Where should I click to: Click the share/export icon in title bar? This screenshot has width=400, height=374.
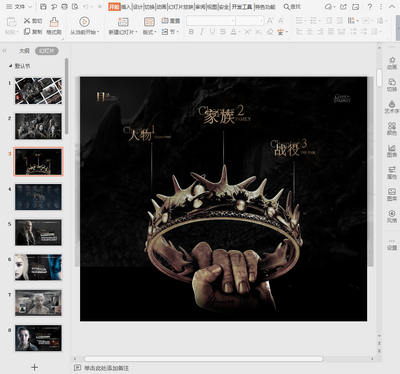[x=343, y=7]
